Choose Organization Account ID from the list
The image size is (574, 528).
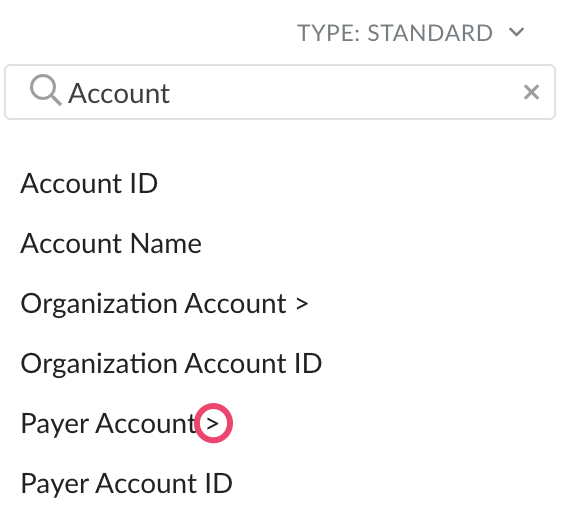point(171,364)
